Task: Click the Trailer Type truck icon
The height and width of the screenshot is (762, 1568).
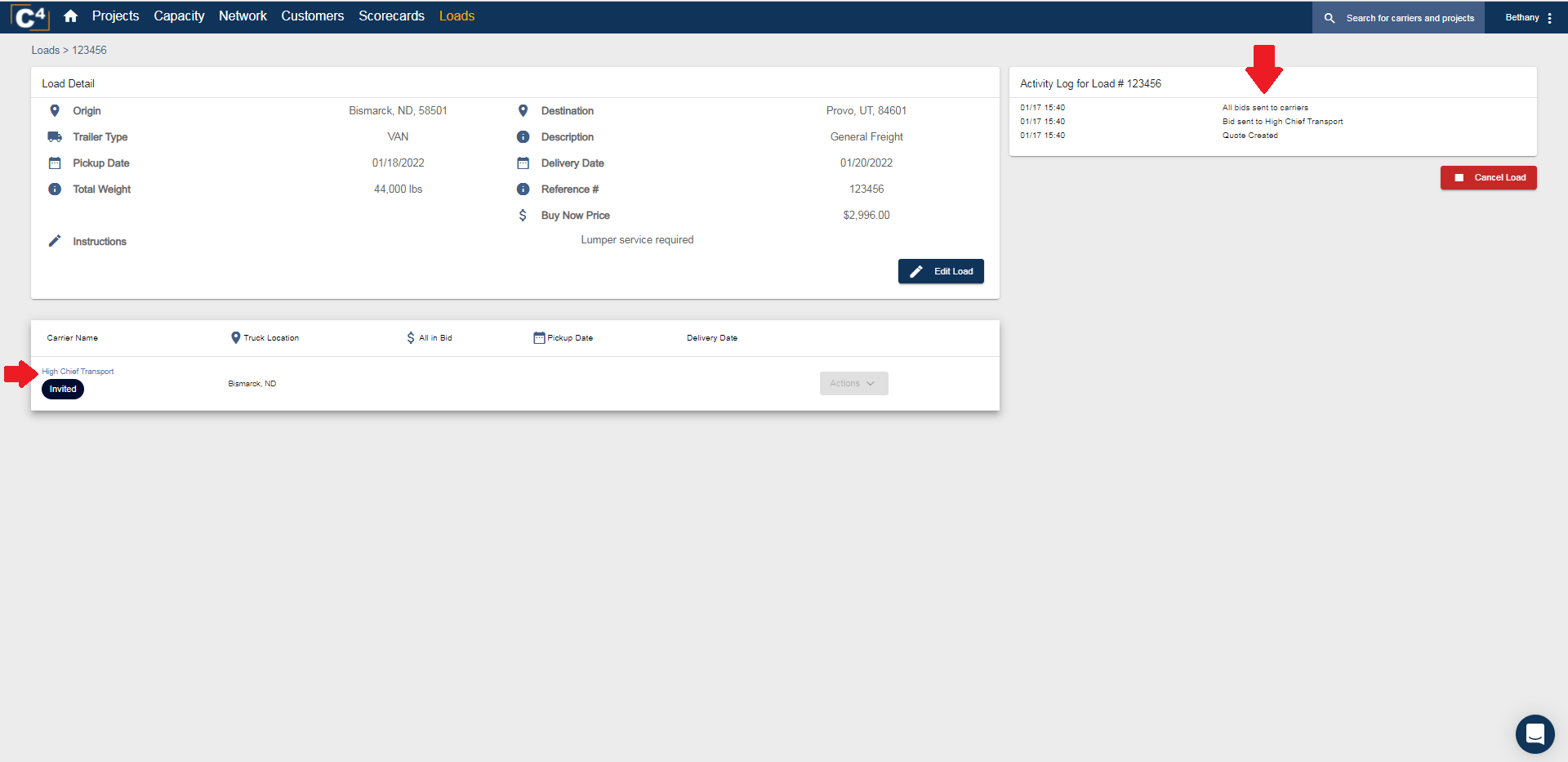Action: click(x=55, y=136)
